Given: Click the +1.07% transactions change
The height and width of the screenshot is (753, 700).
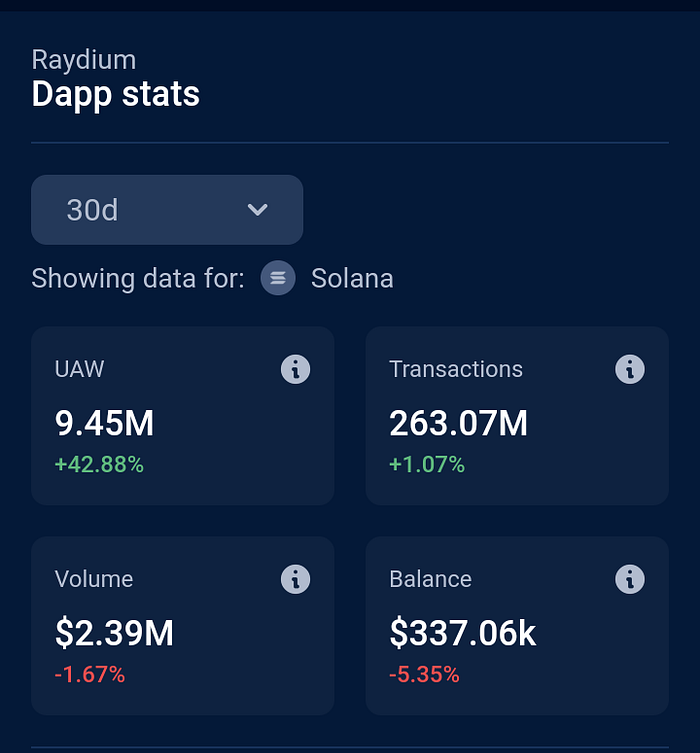Looking at the screenshot, I should click(427, 464).
